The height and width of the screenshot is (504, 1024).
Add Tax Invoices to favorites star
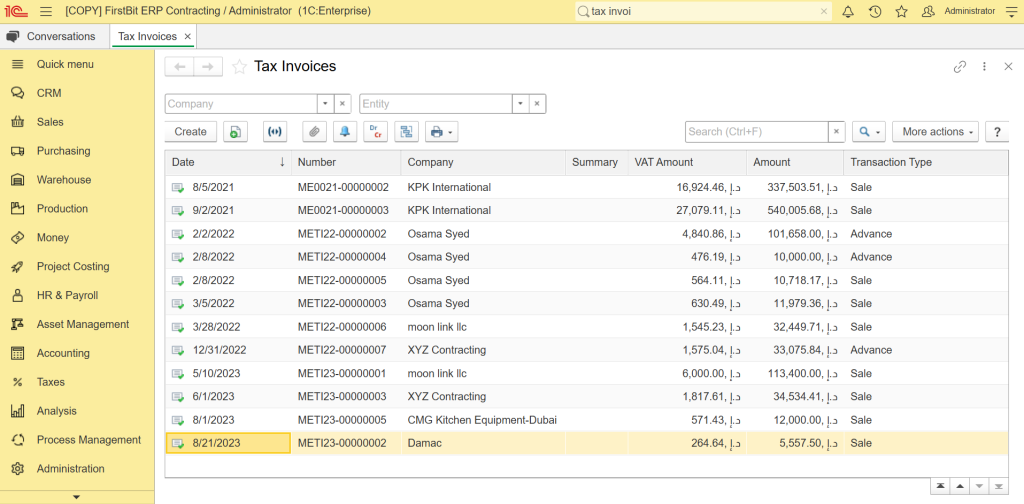(240, 67)
